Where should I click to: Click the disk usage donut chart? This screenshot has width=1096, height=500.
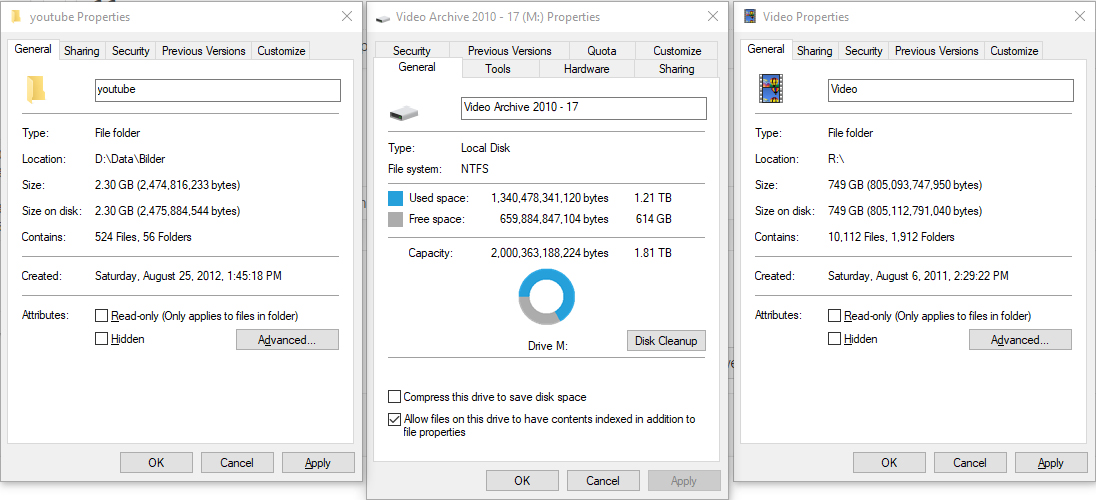[x=547, y=296]
